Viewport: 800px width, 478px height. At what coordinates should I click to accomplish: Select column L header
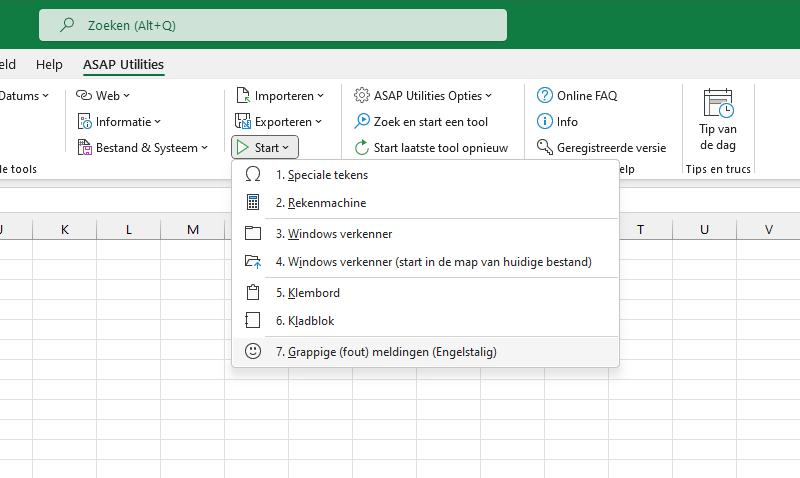tap(129, 230)
